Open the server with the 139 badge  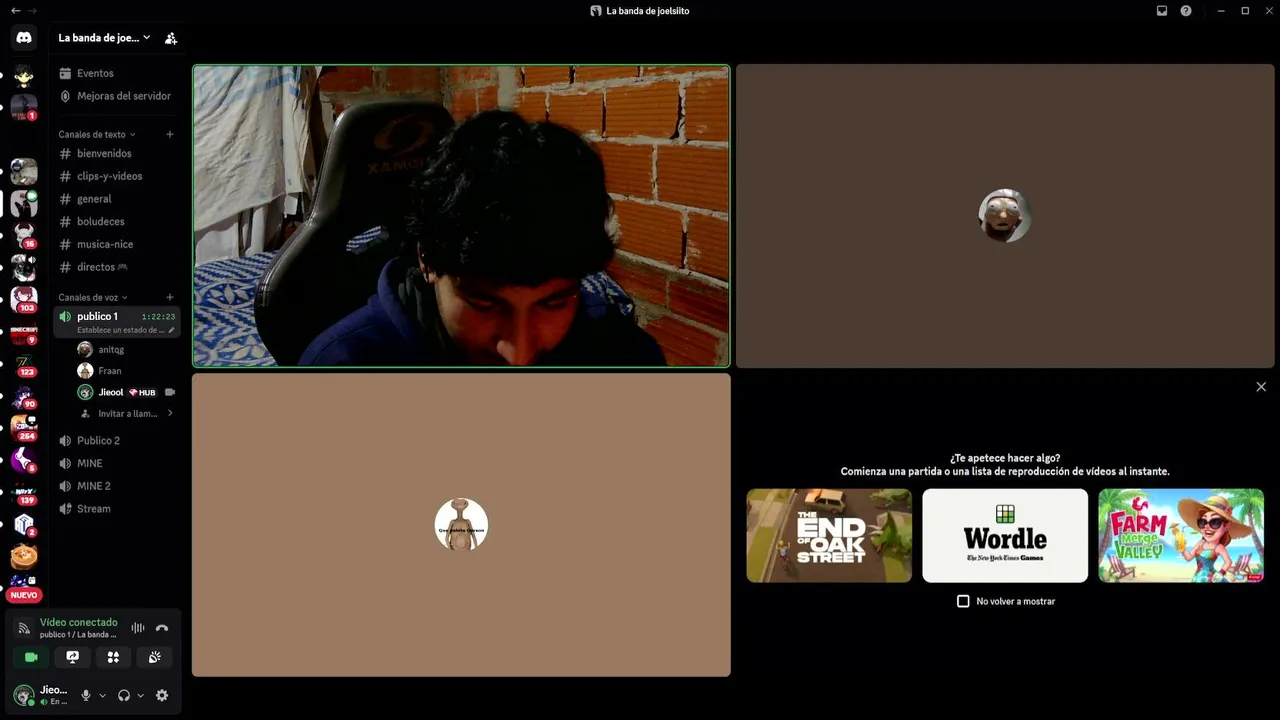click(x=24, y=491)
